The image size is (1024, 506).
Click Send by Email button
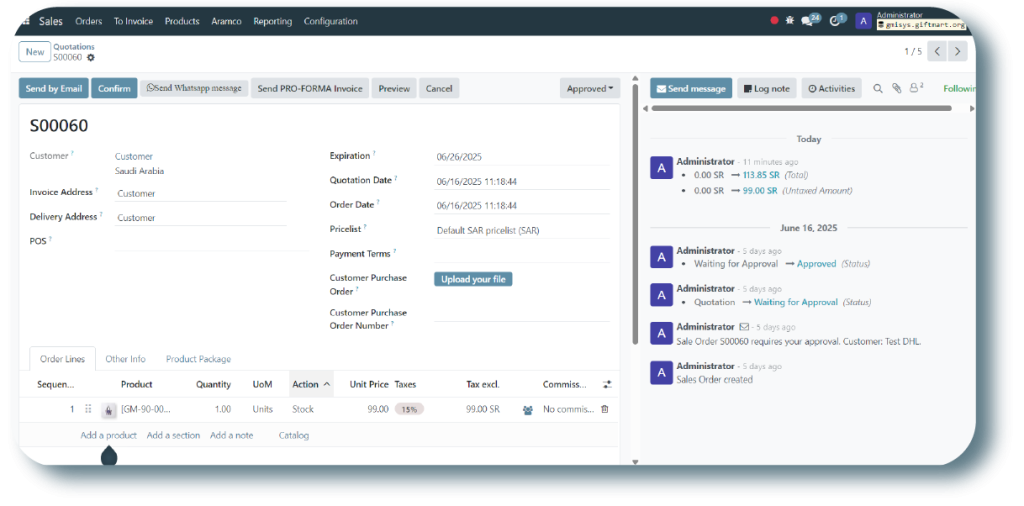(54, 88)
